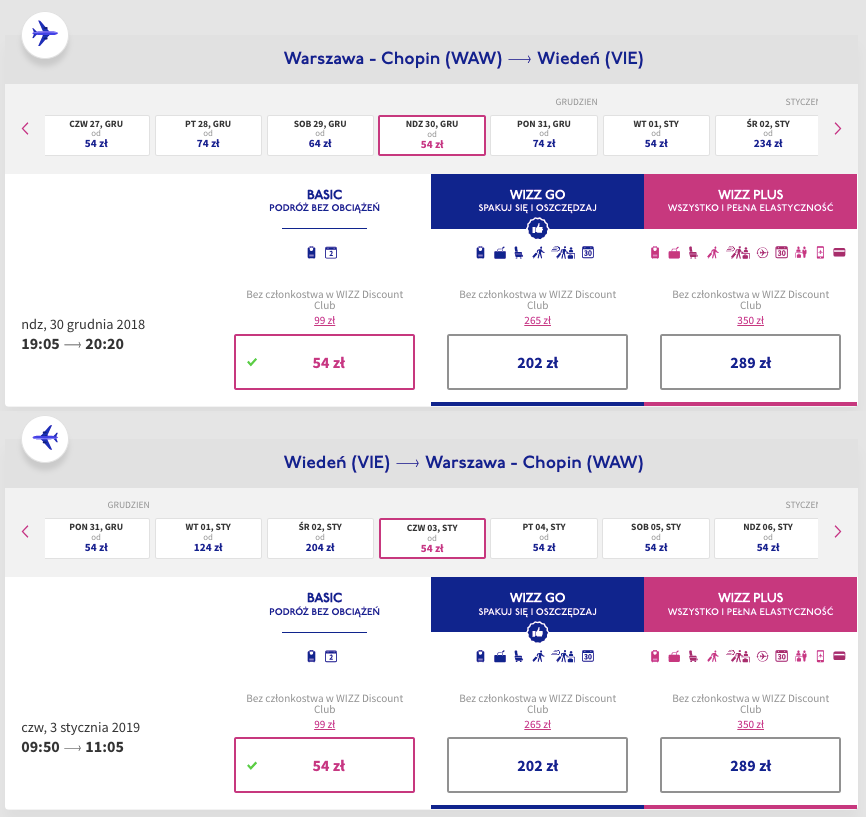
Task: Click the airplane icon beside Warszawa → Wiedeń header
Action: 45,35
